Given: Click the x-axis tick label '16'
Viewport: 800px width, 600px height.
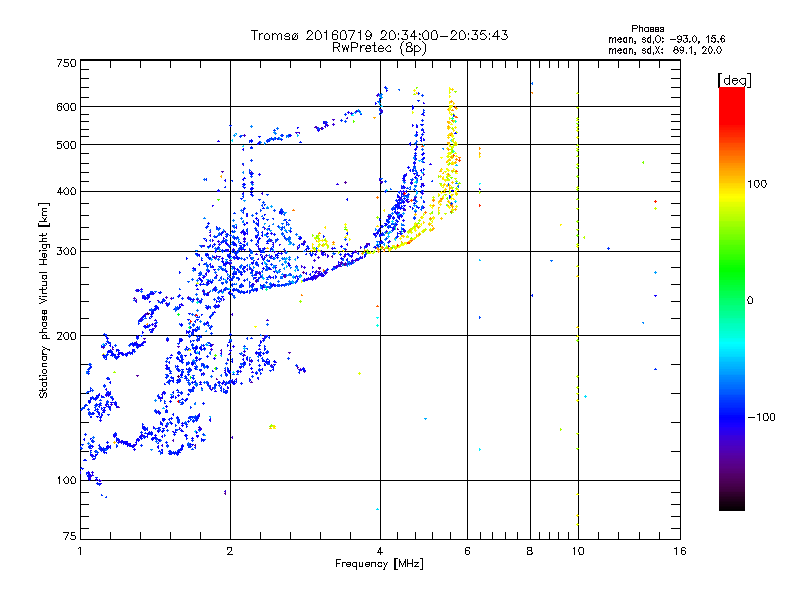Looking at the screenshot, I should (680, 551).
